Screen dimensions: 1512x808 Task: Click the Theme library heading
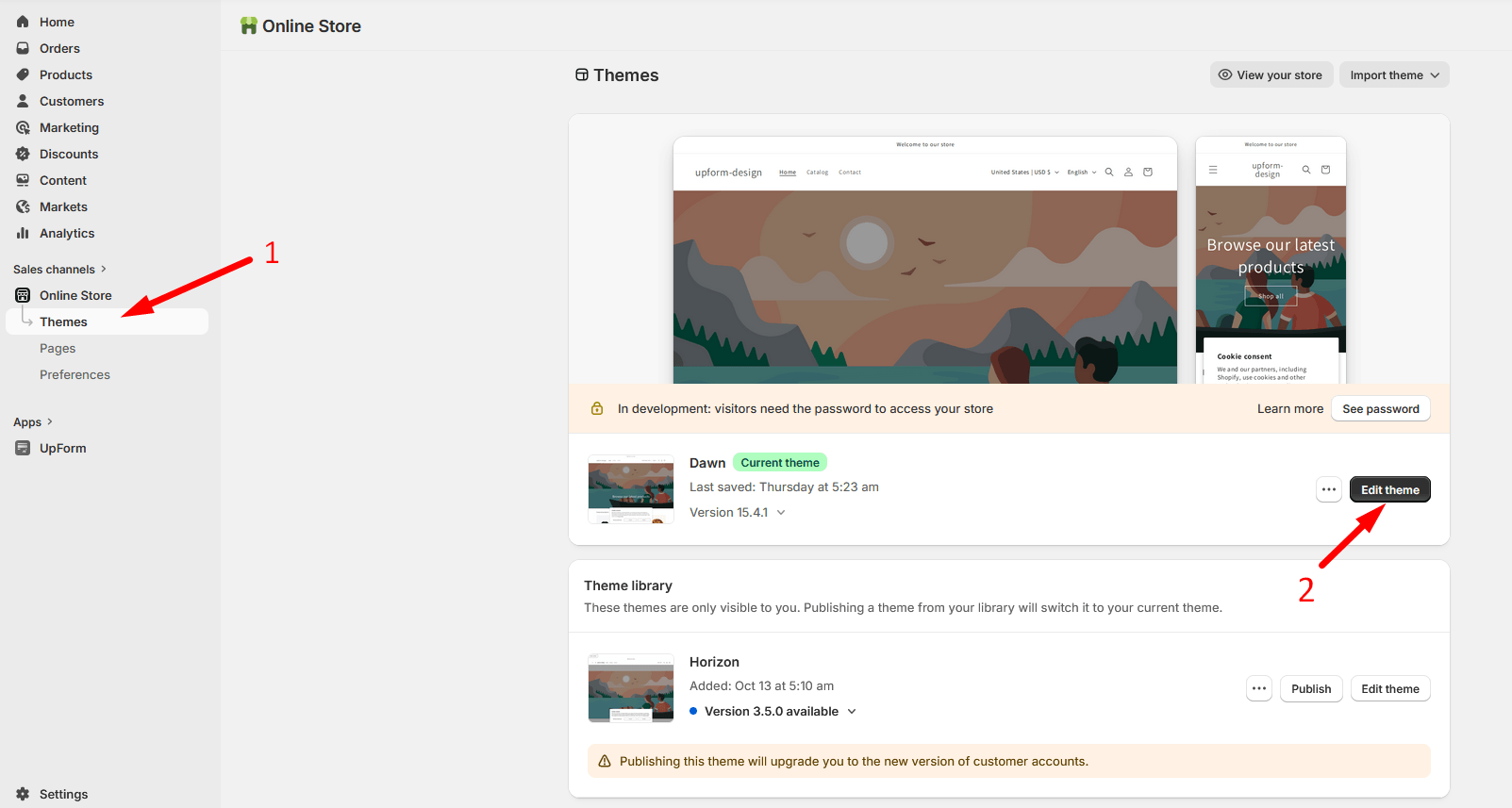click(628, 585)
